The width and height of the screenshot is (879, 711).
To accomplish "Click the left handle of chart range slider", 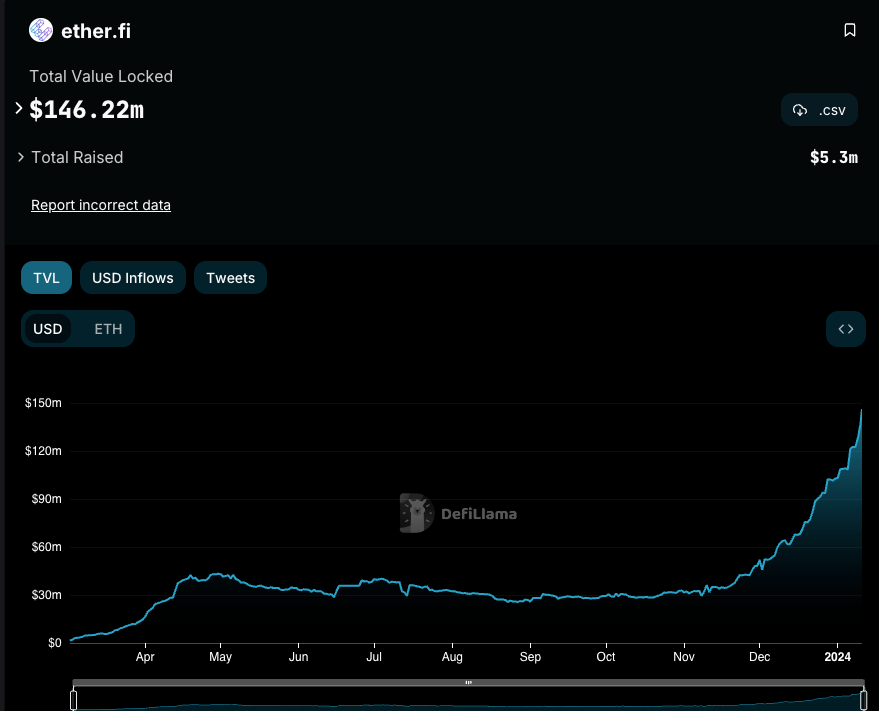I will click(x=73, y=700).
